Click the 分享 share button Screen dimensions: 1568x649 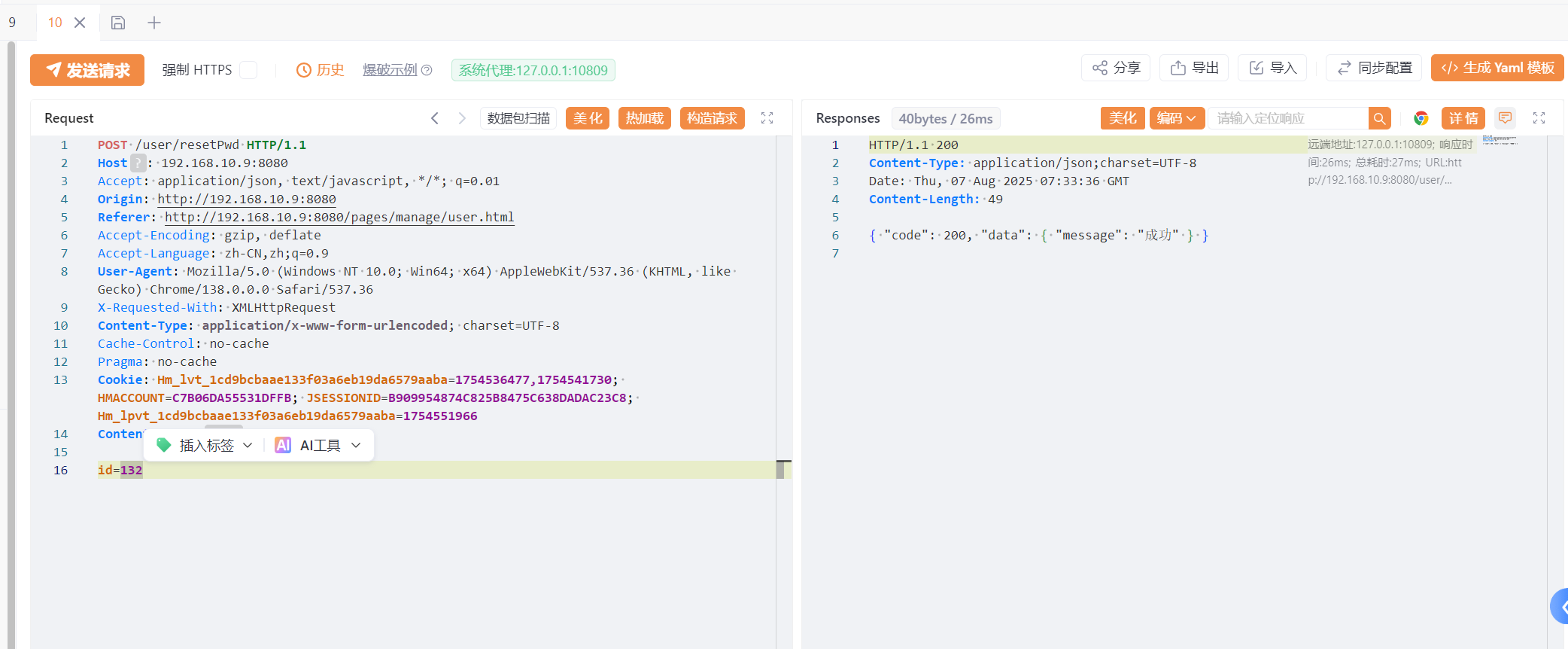click(1117, 68)
